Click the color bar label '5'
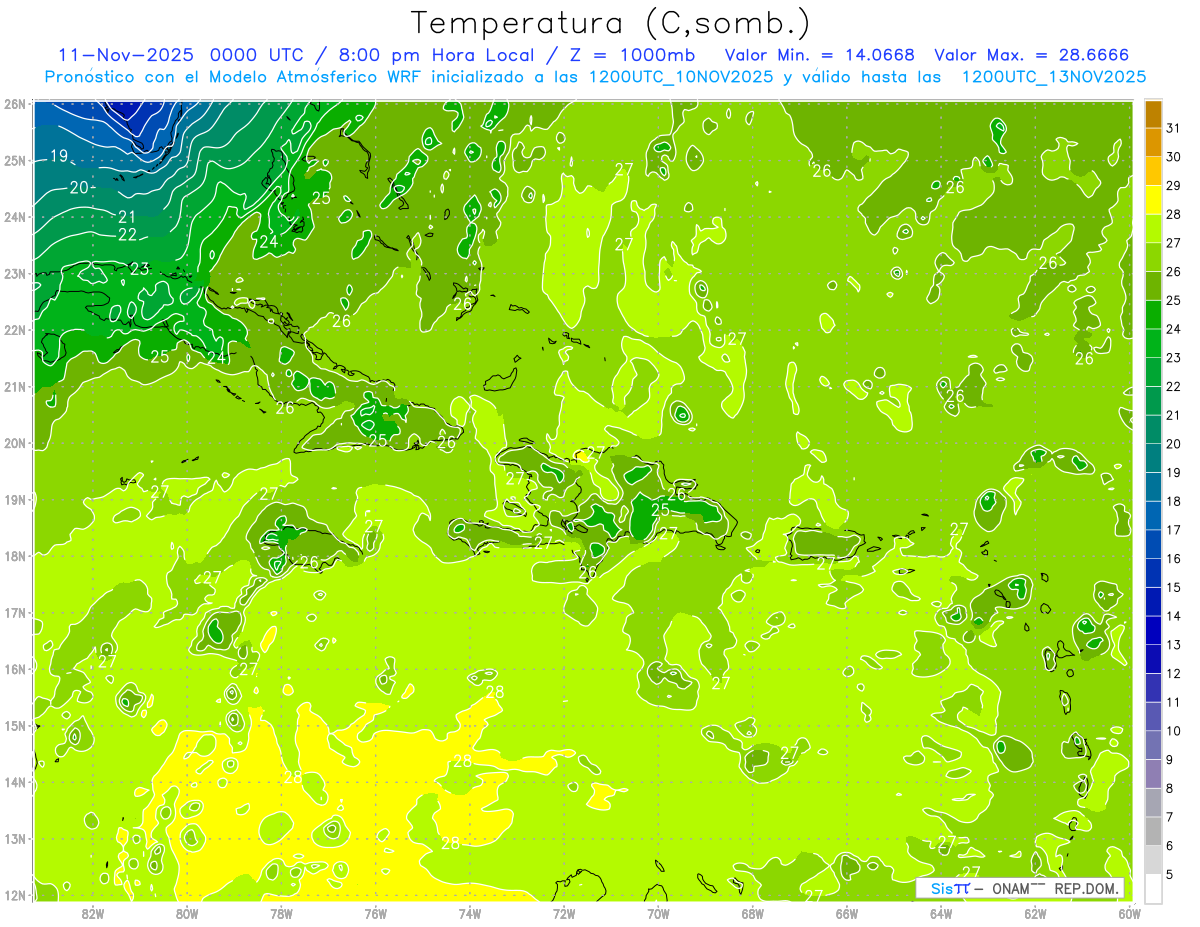The height and width of the screenshot is (927, 1200). point(1171,874)
